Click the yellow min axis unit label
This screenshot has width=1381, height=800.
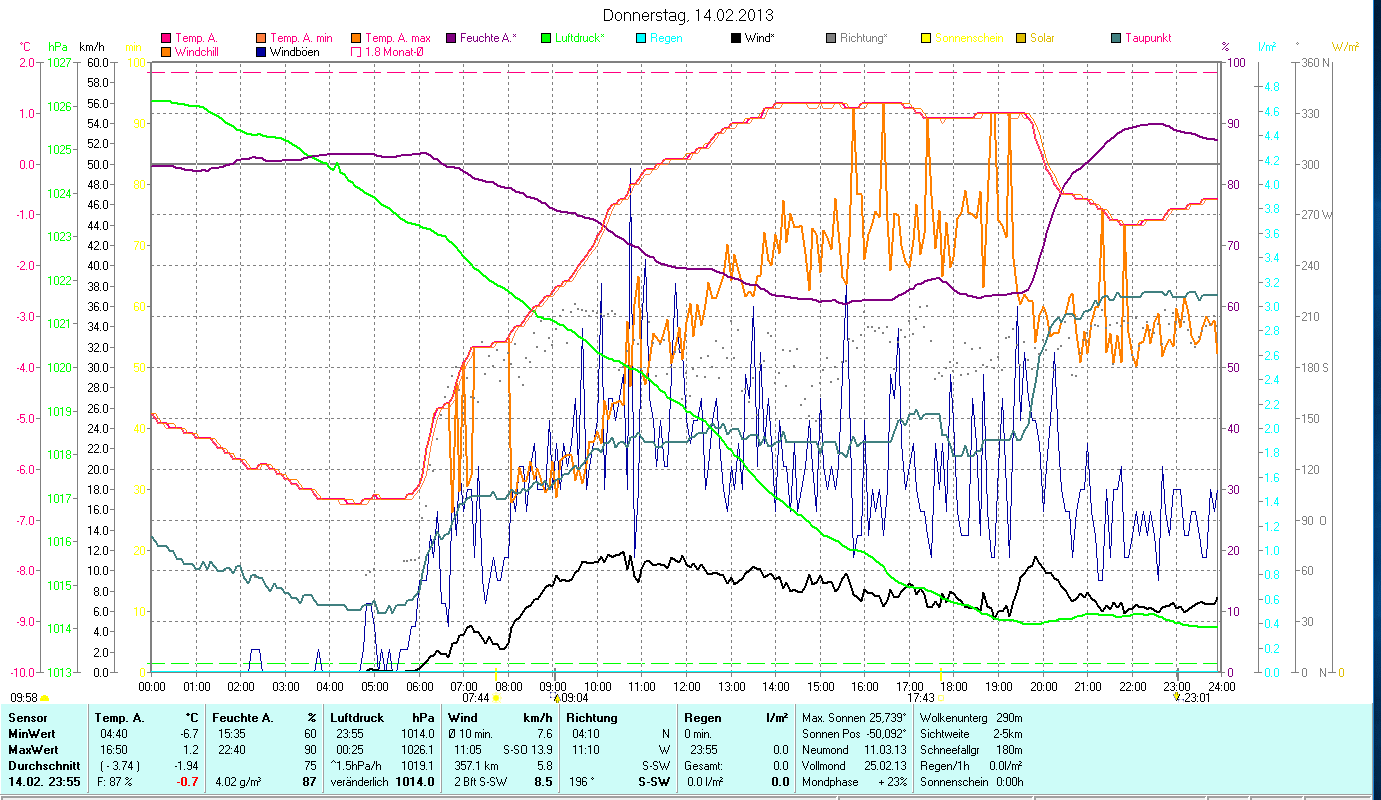pyautogui.click(x=132, y=47)
